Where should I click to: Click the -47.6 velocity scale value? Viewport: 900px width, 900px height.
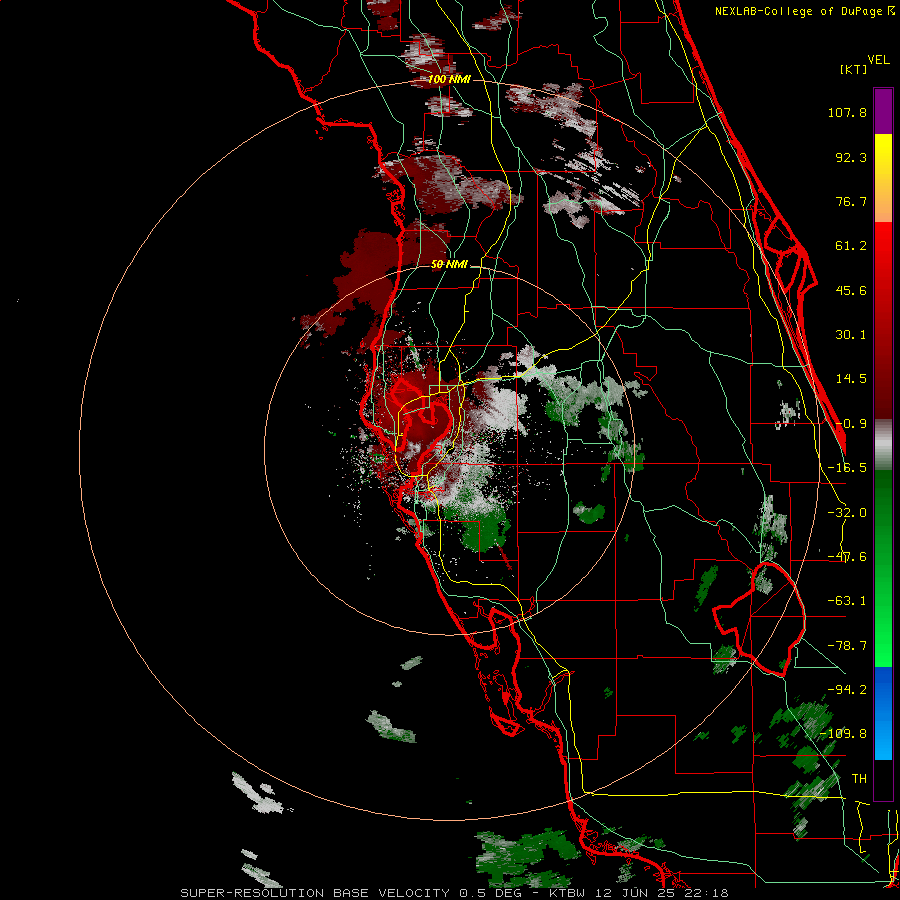[847, 557]
